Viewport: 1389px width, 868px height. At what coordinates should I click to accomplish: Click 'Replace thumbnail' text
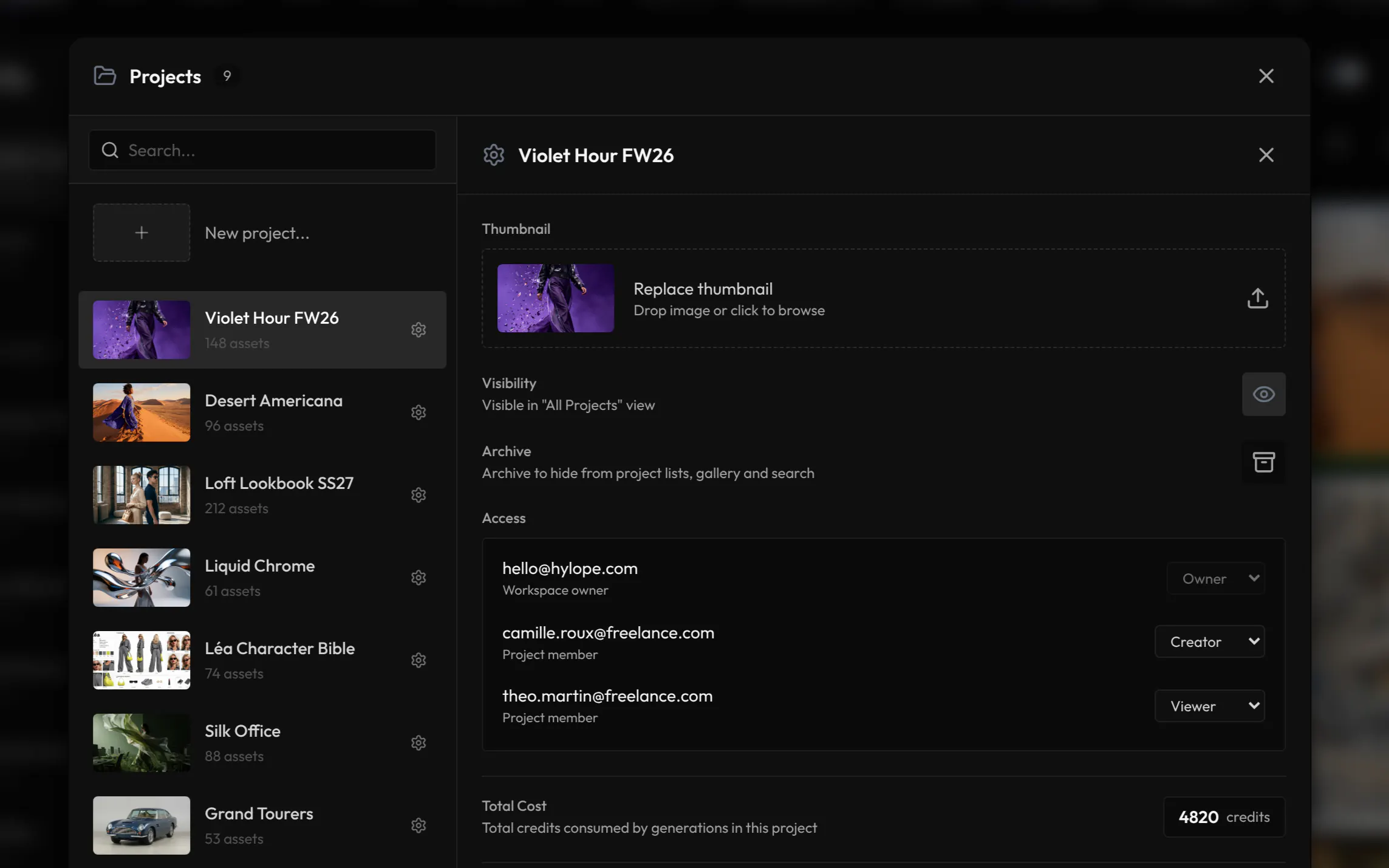click(703, 289)
